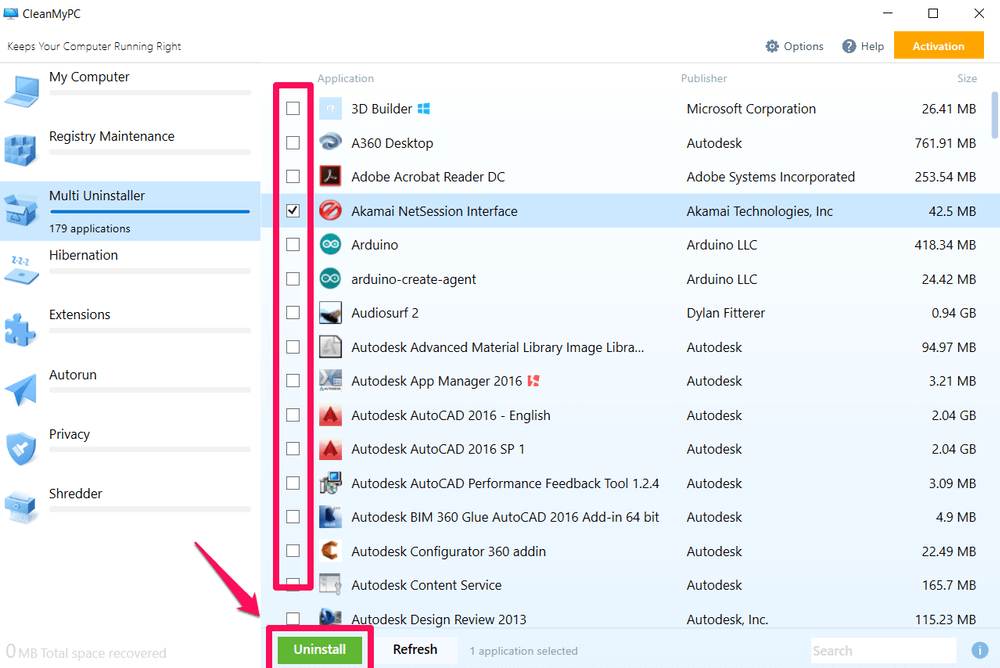Check the 3D Builder checkbox
This screenshot has height=668, width=1000.
[293, 108]
